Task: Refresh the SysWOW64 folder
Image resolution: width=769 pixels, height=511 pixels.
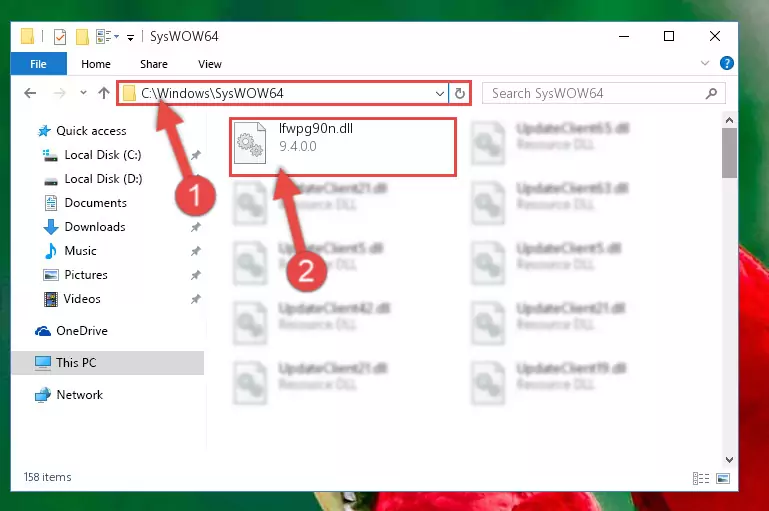Action: click(460, 93)
